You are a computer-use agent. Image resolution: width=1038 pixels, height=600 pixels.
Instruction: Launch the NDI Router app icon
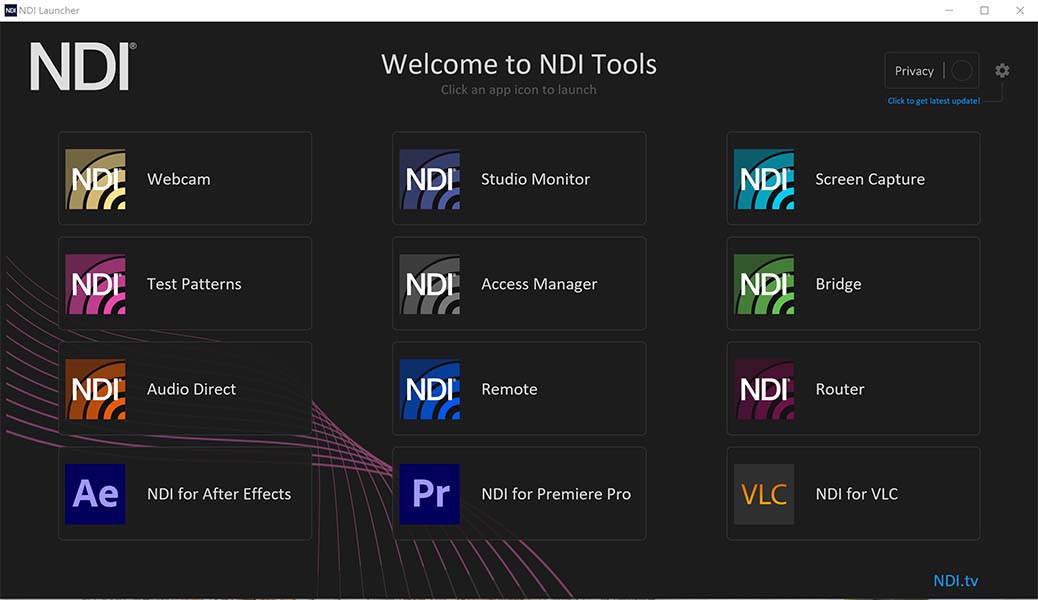(x=764, y=389)
